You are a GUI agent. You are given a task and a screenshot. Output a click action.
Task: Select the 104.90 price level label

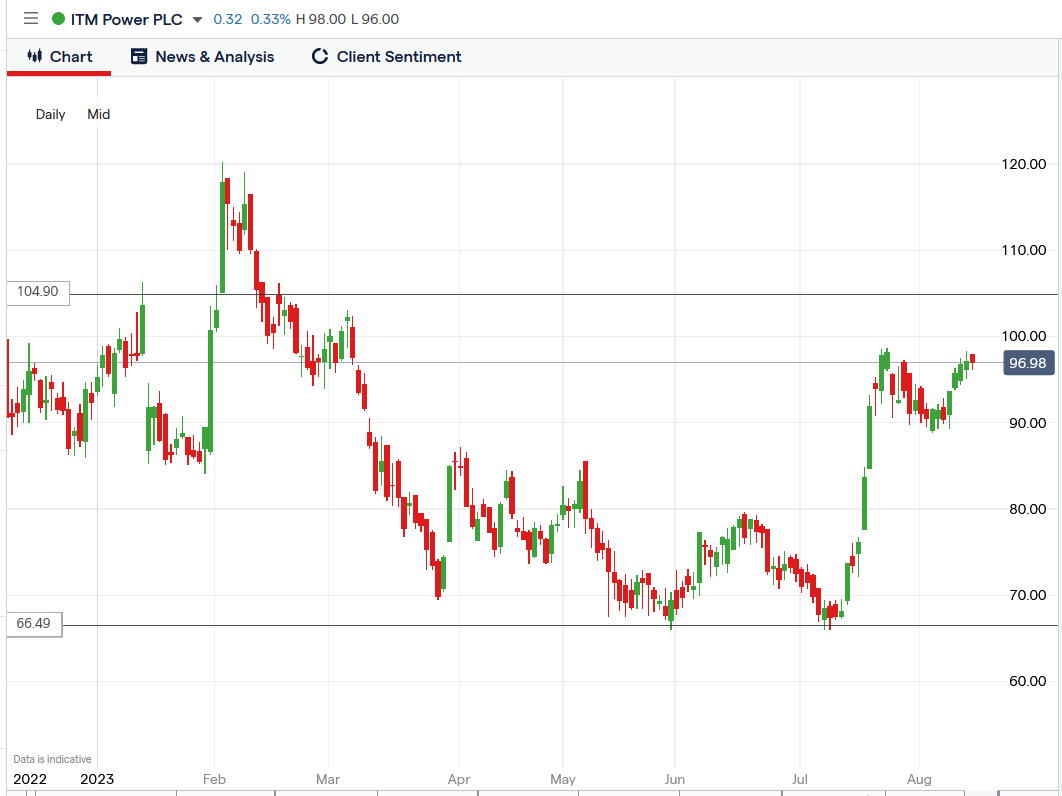38,292
